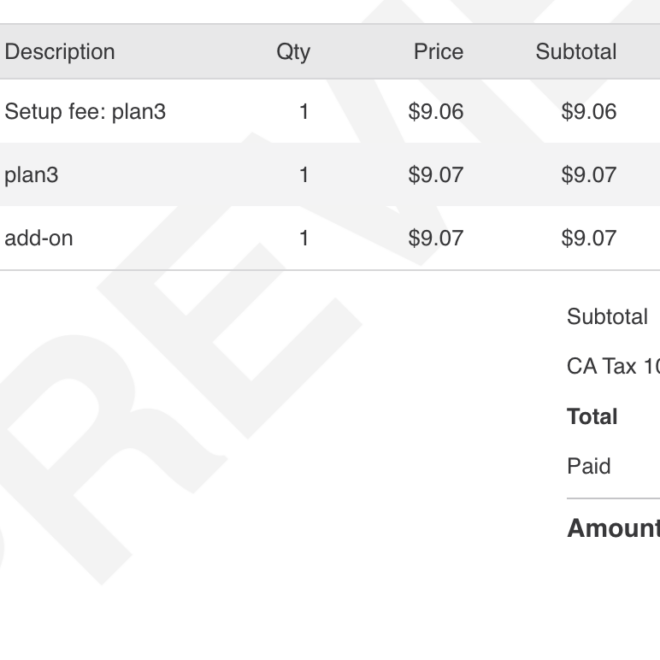
Task: Select the quantity in the plan3 row
Action: click(x=304, y=175)
